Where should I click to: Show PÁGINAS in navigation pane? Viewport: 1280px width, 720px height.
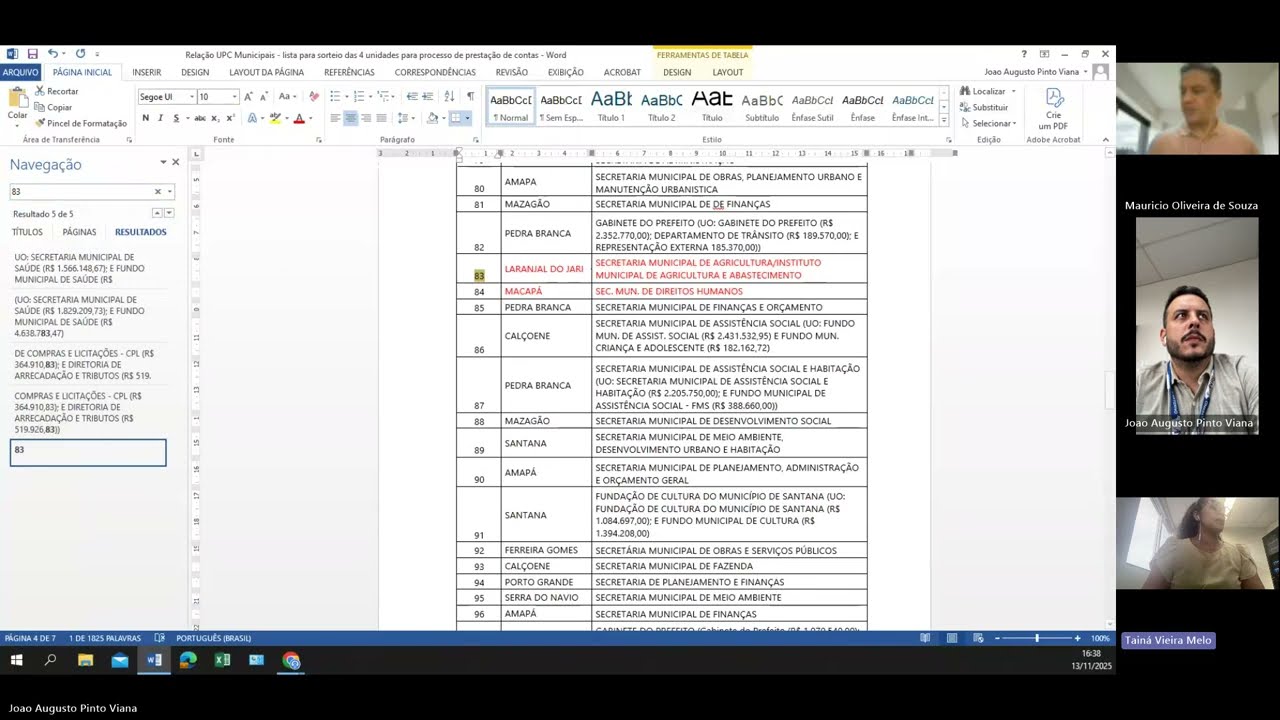point(79,232)
